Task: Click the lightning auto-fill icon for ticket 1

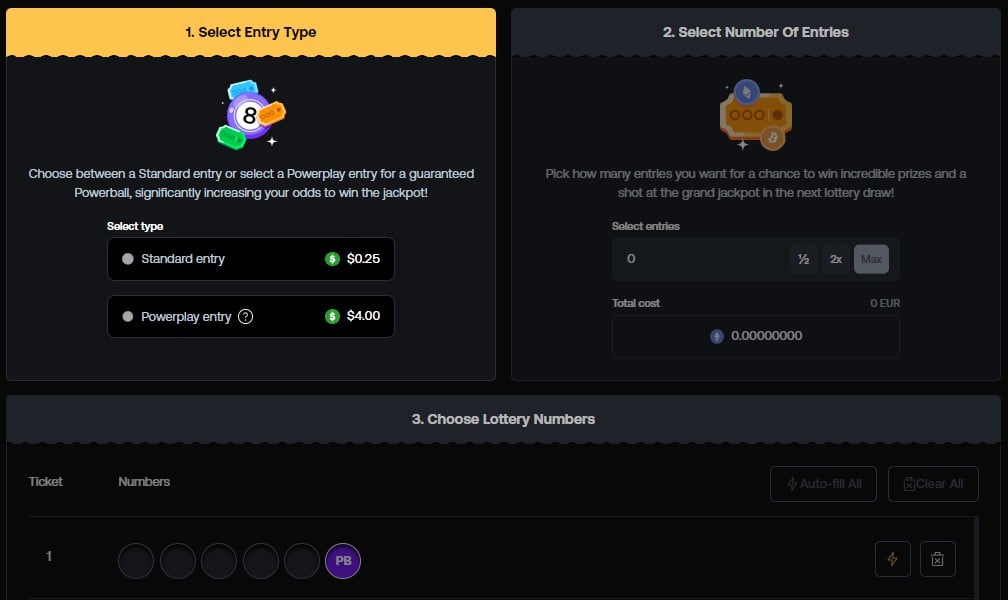Action: pos(892,559)
